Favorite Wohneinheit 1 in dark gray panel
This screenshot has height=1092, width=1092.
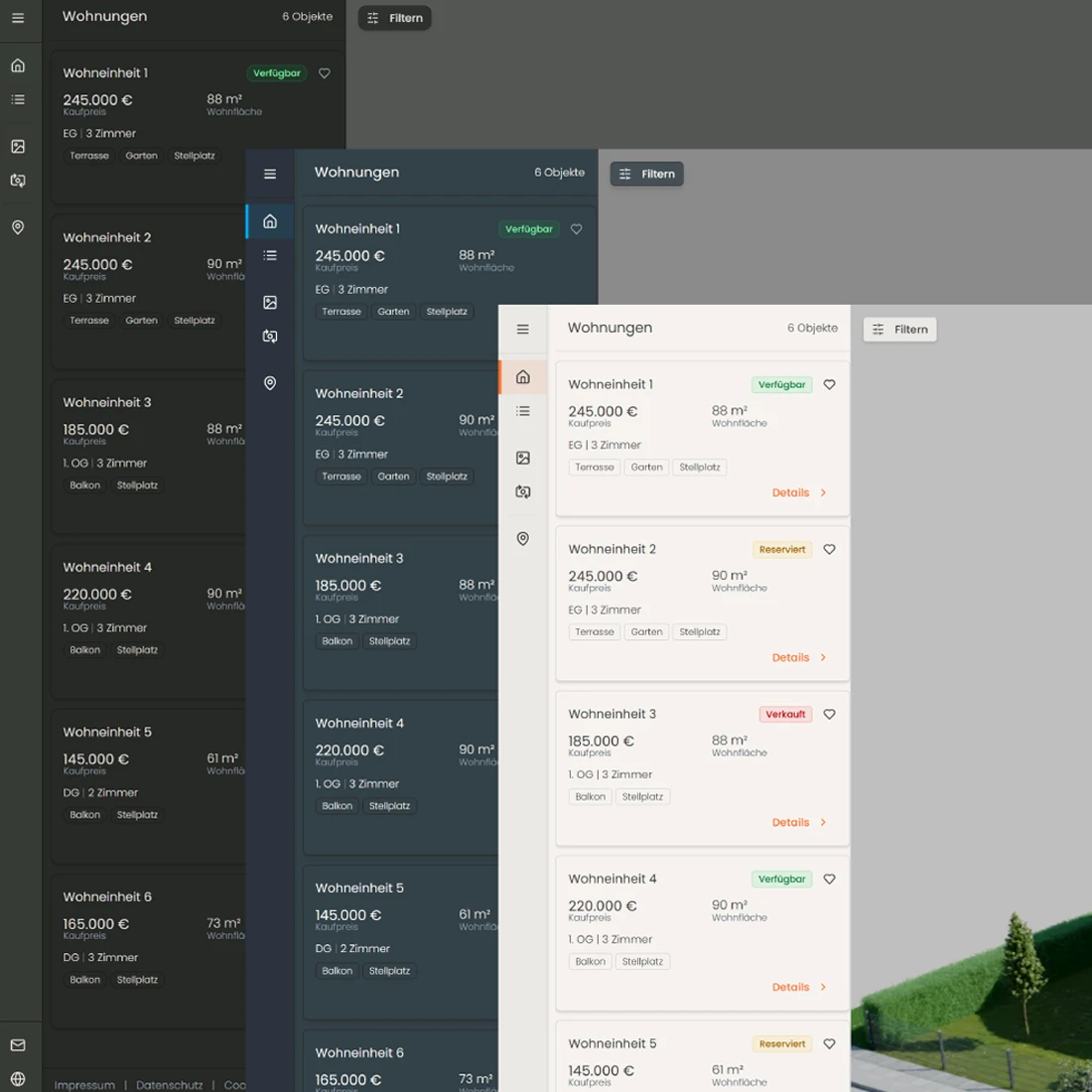pyautogui.click(x=325, y=73)
